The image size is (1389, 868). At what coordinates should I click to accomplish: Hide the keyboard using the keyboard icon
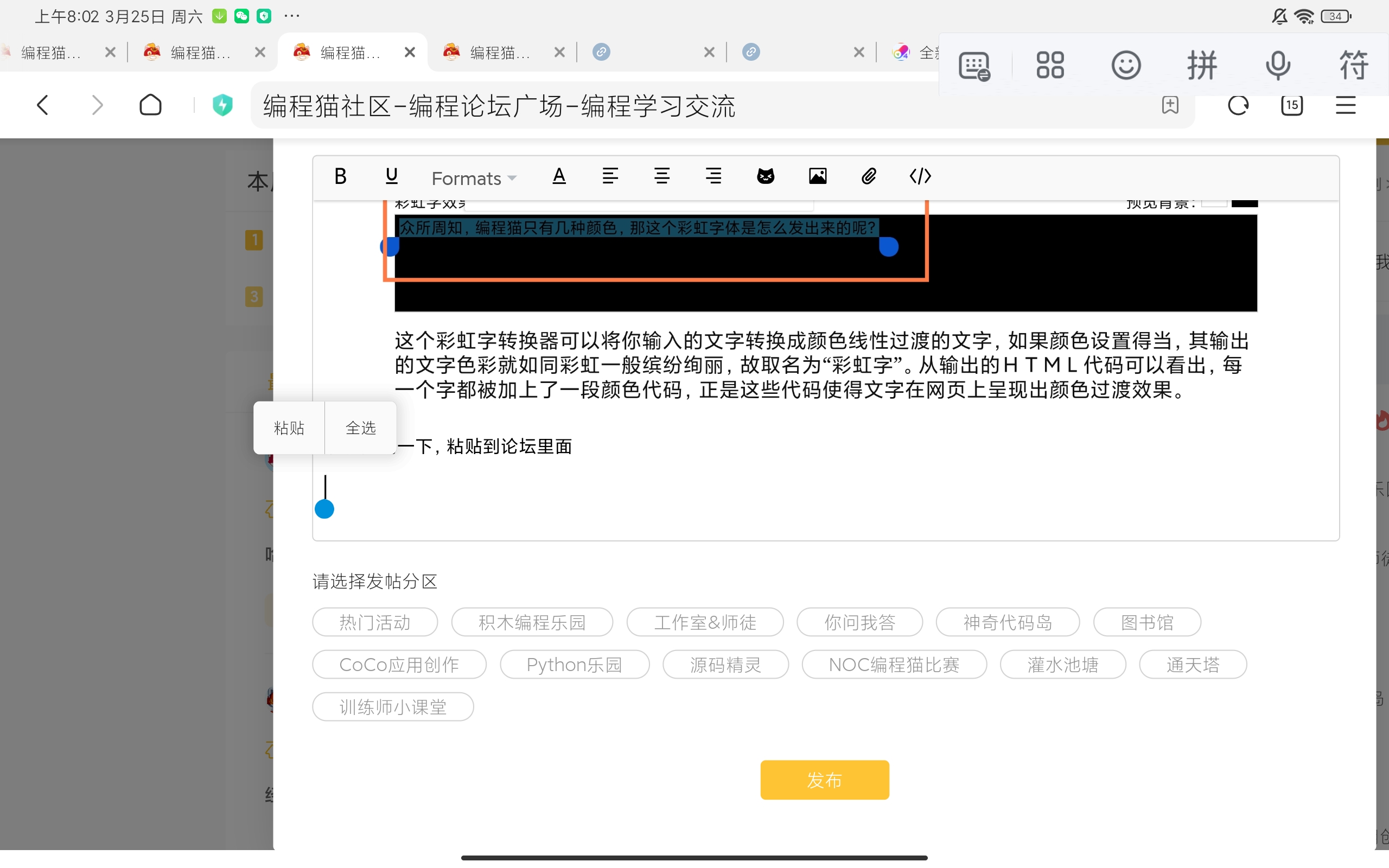pyautogui.click(x=974, y=66)
